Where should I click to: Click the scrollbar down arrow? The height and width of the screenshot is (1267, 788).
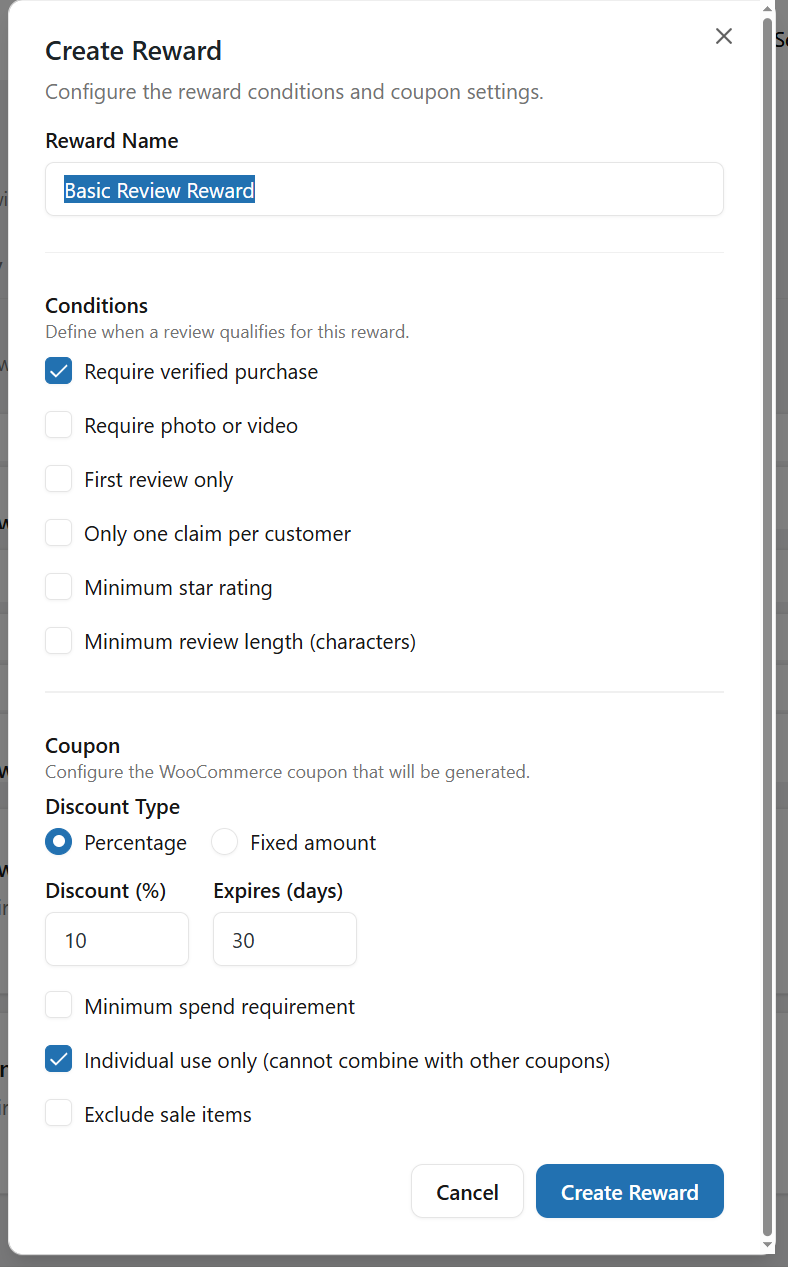tap(768, 1246)
